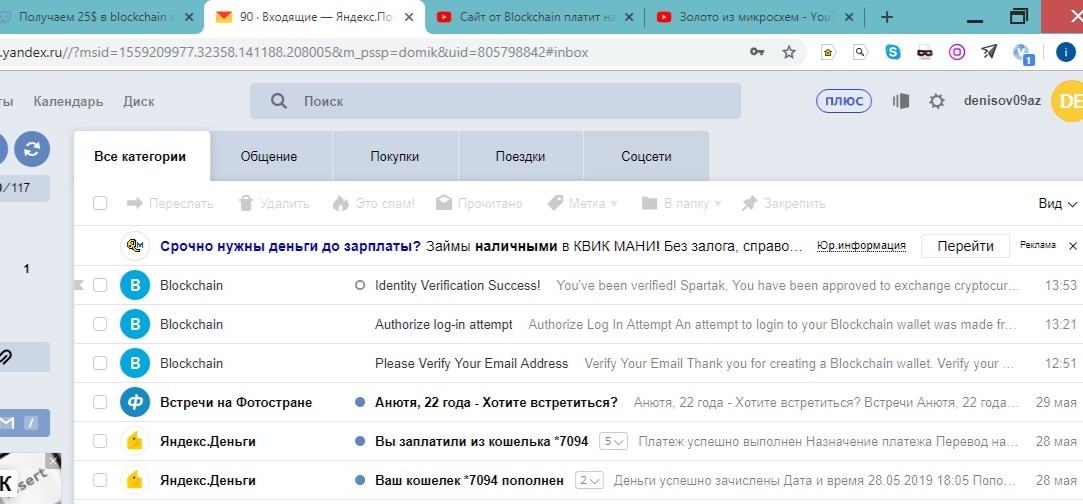Viewport: 1083px width, 504px height.
Task: Click the refresh mail round icon
Action: [x=32, y=149]
